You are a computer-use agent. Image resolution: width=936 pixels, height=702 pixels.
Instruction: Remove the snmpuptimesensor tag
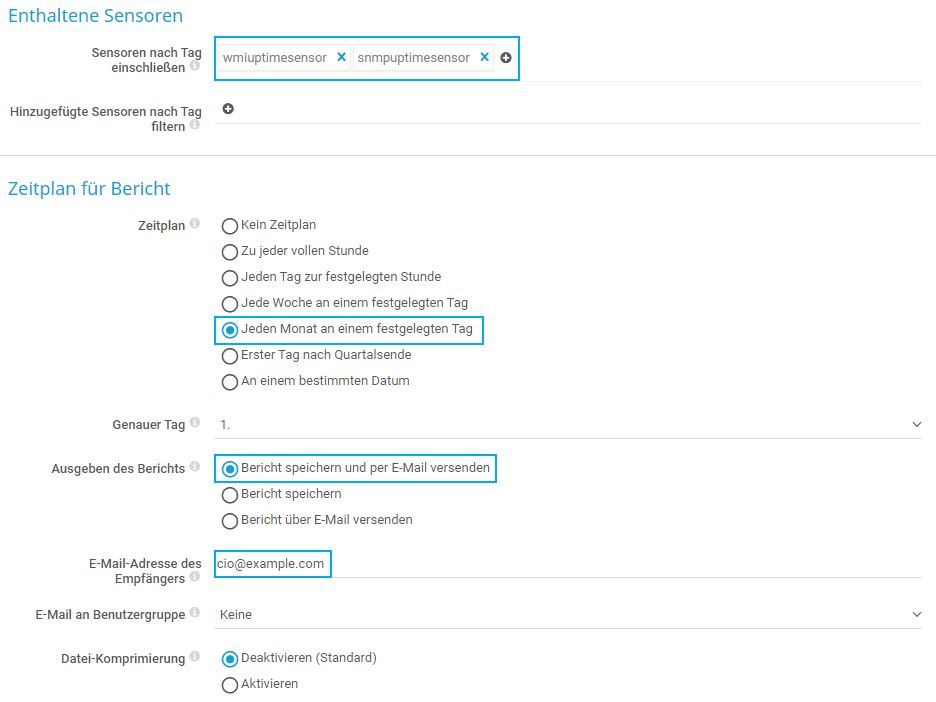pos(484,58)
